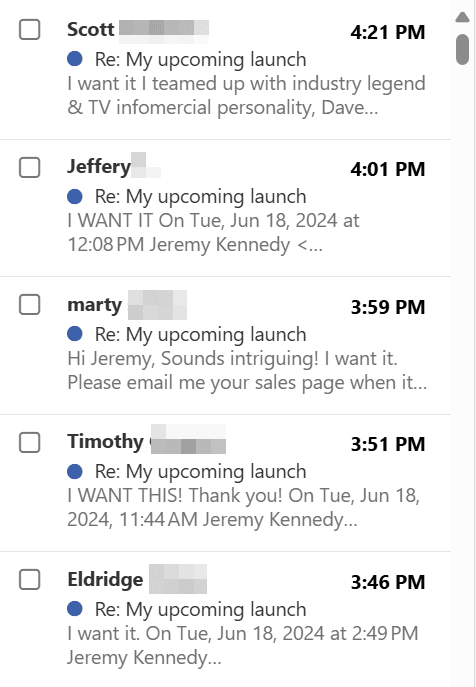Toggle the checkbox for Eldridge's email
The width and height of the screenshot is (476, 687).
pyautogui.click(x=30, y=580)
